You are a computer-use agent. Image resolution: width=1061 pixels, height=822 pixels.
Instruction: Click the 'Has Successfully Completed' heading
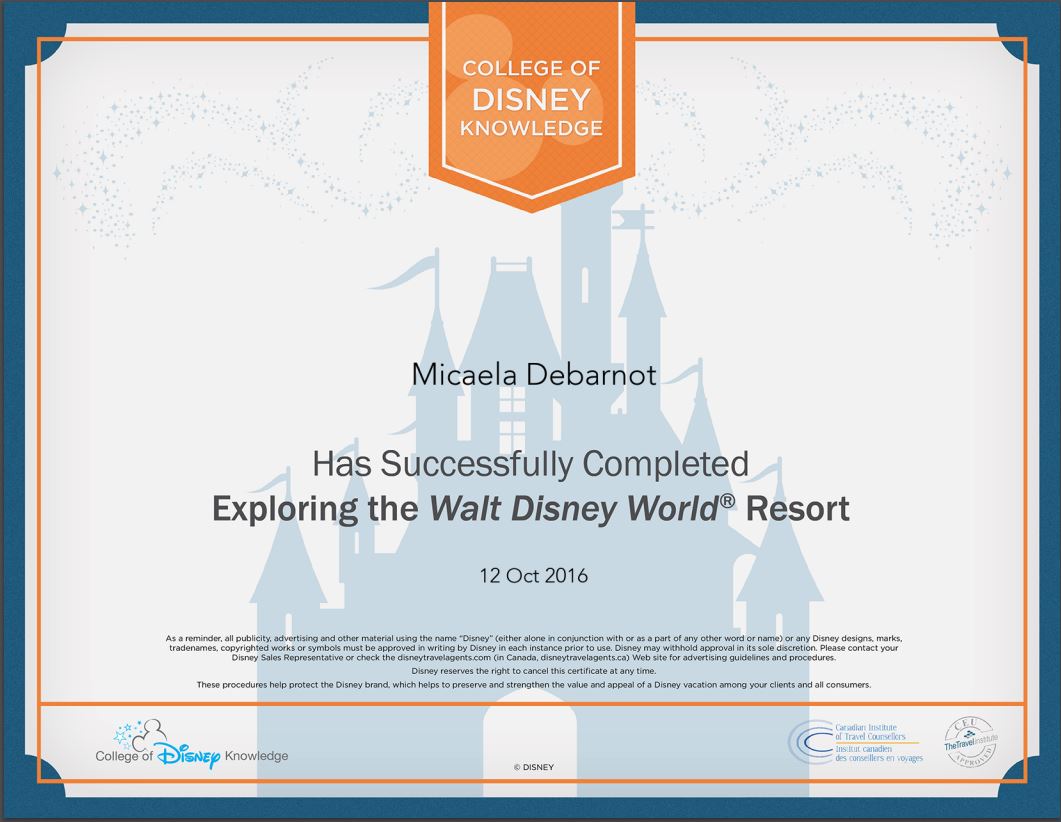pos(530,464)
